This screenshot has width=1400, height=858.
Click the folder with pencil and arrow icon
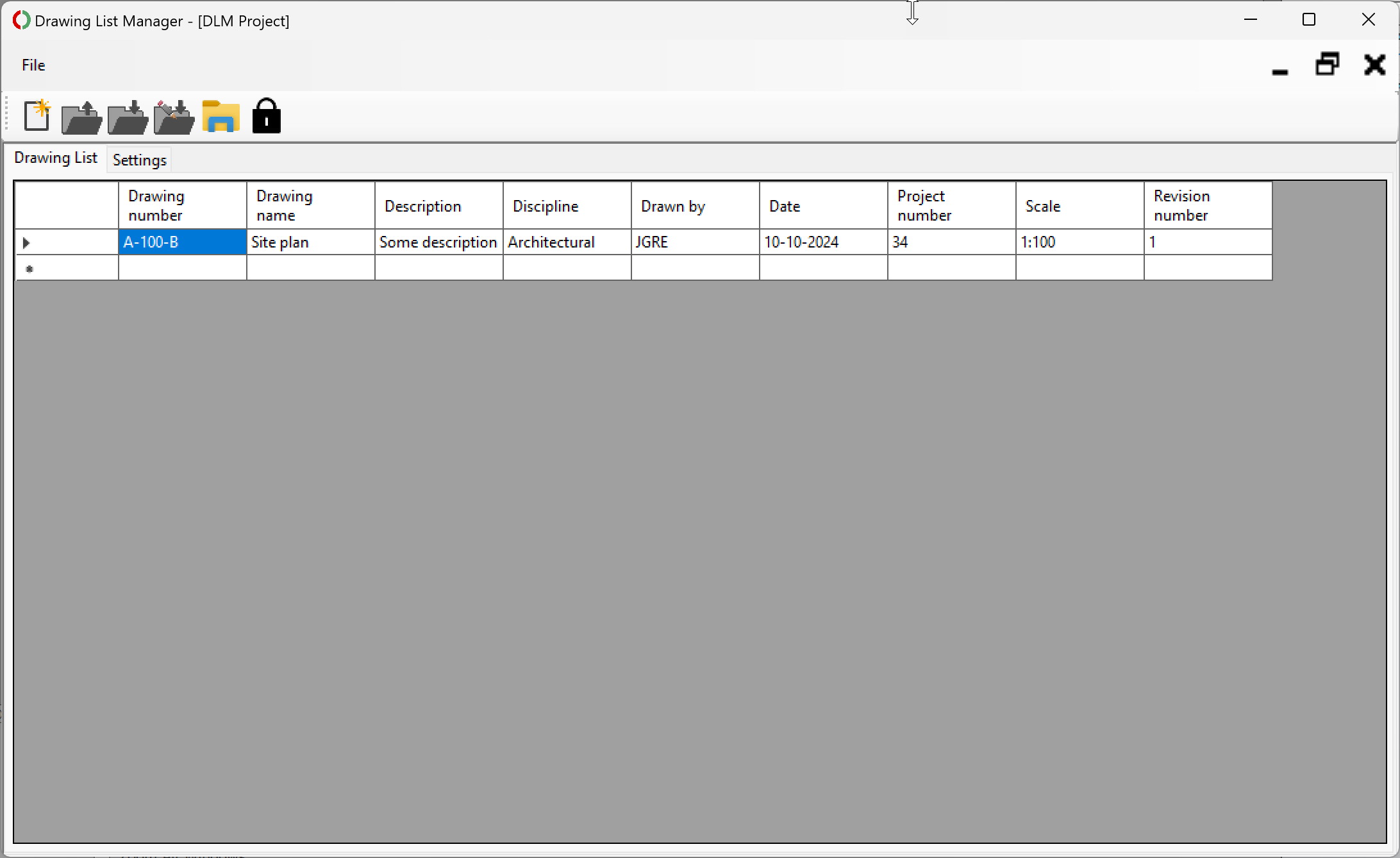[x=174, y=117]
